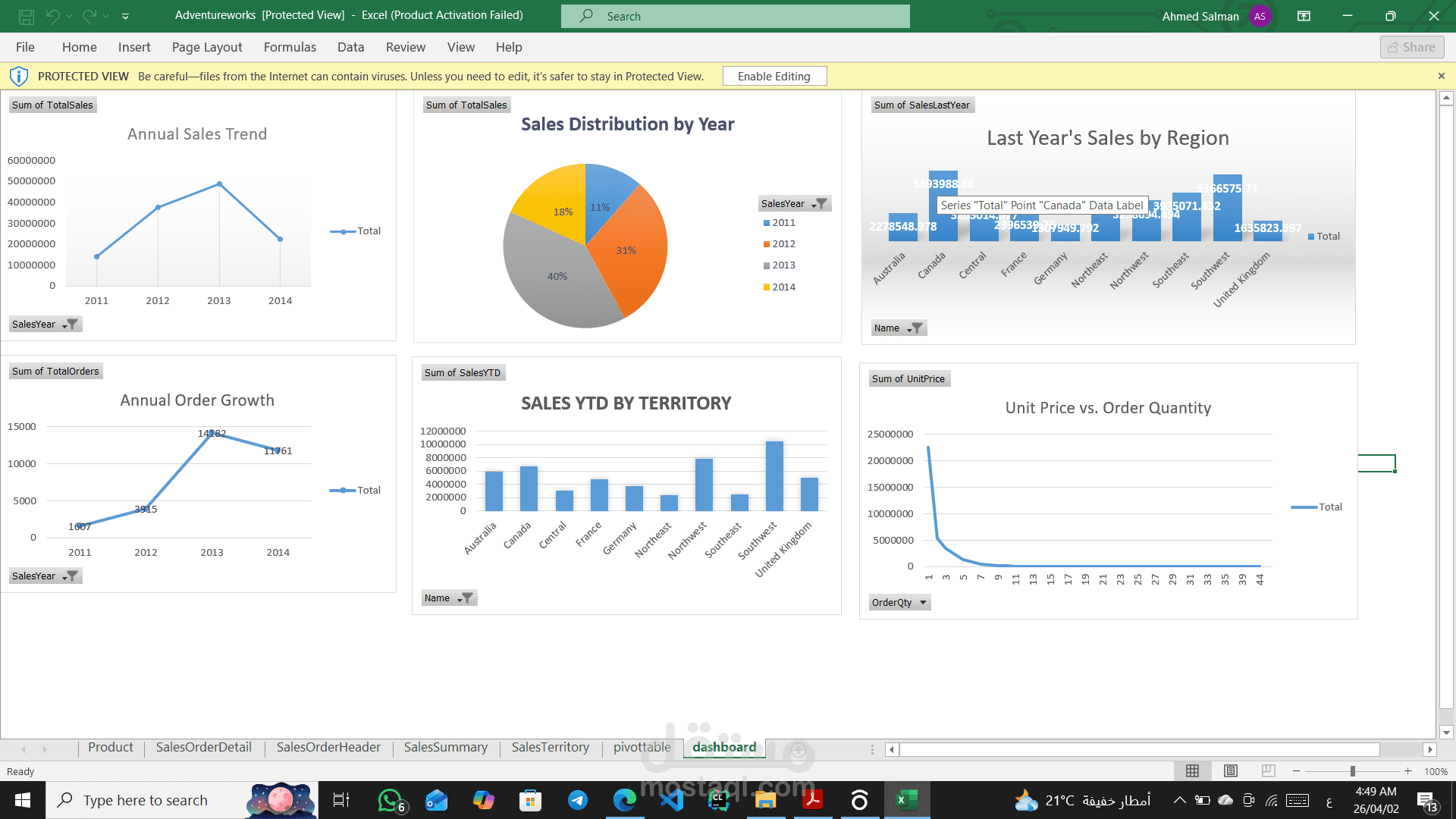Click the Undo icon

tap(52, 15)
